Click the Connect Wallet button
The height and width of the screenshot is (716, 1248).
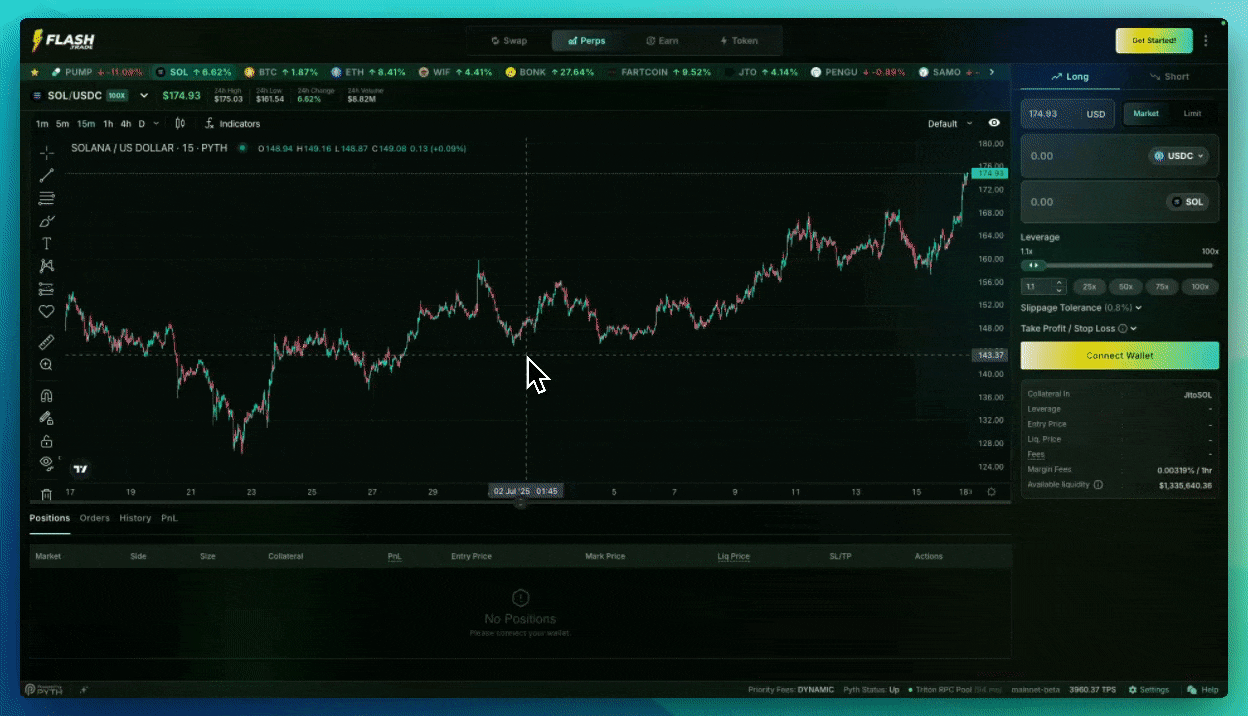(x=1119, y=356)
